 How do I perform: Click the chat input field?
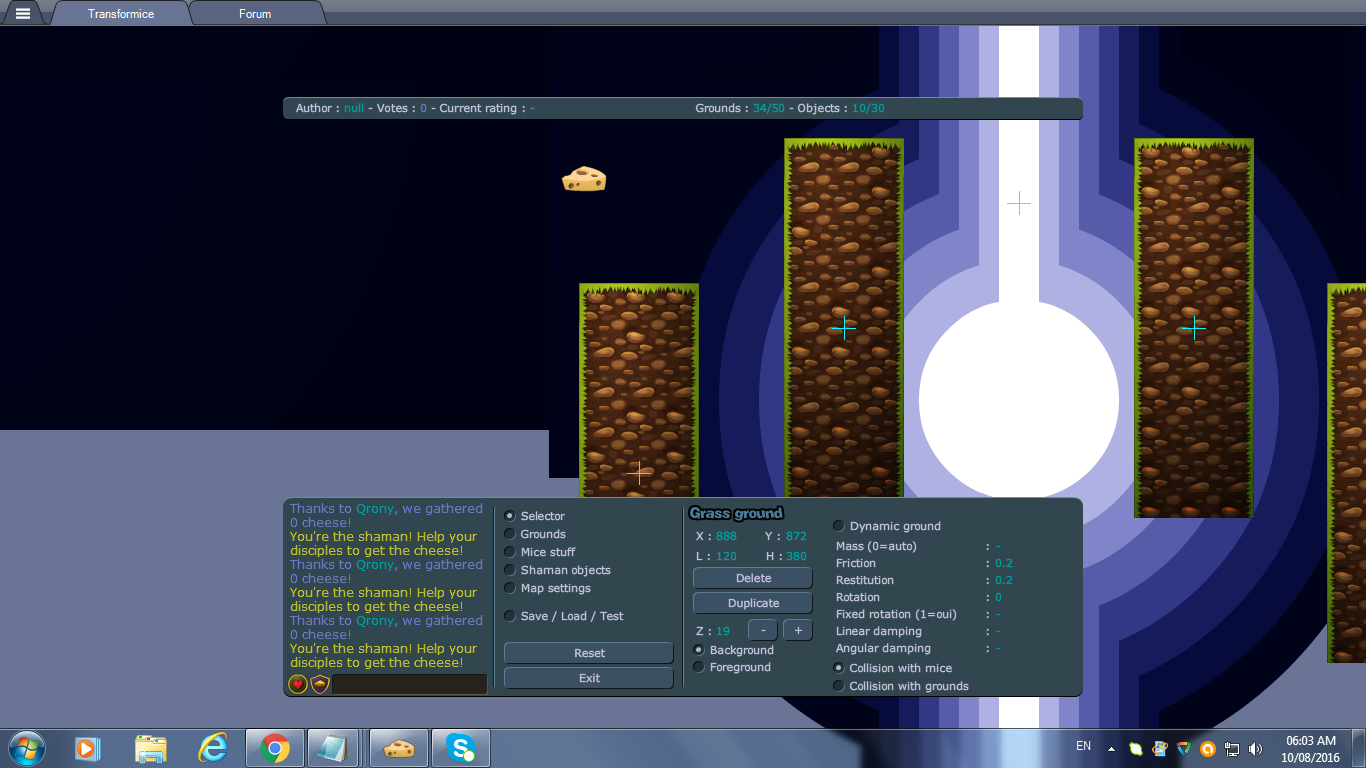409,684
